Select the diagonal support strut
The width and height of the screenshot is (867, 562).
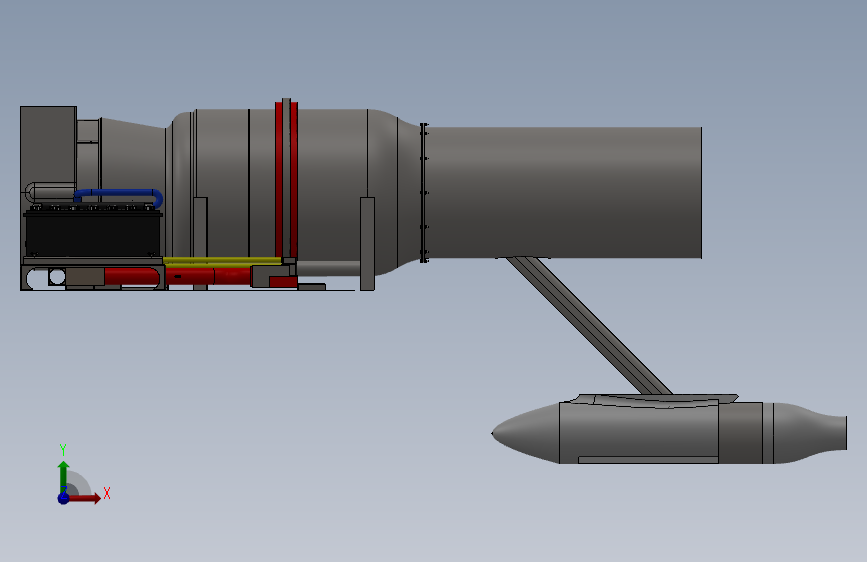click(x=589, y=326)
